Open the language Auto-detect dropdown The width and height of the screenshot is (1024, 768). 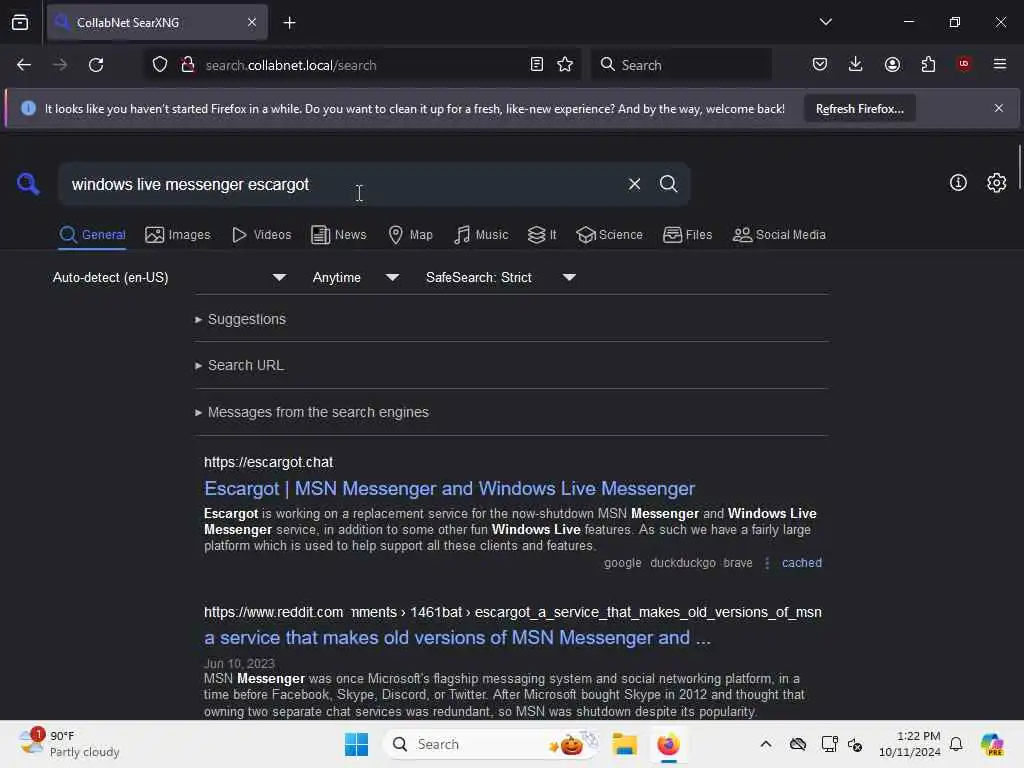click(x=169, y=278)
